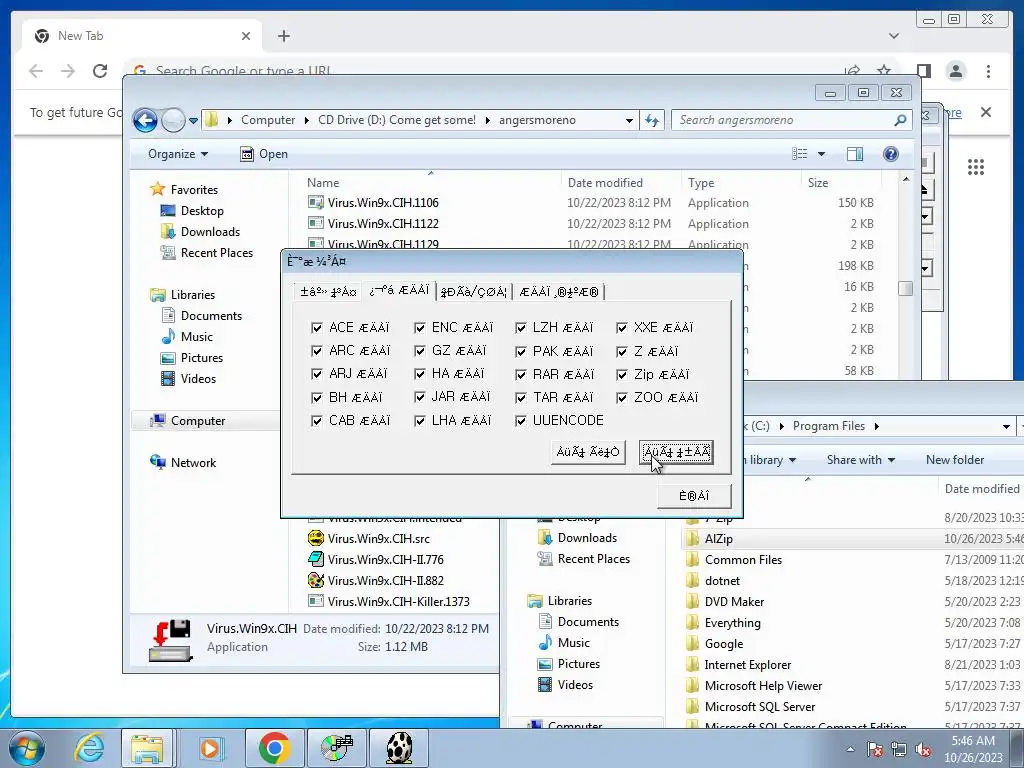The height and width of the screenshot is (768, 1024).
Task: Click the dialog's bottom confirm button
Action: click(x=694, y=496)
